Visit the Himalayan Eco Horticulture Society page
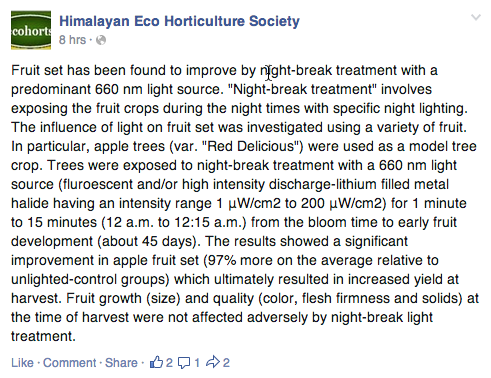This screenshot has height=378, width=491. (179, 21)
